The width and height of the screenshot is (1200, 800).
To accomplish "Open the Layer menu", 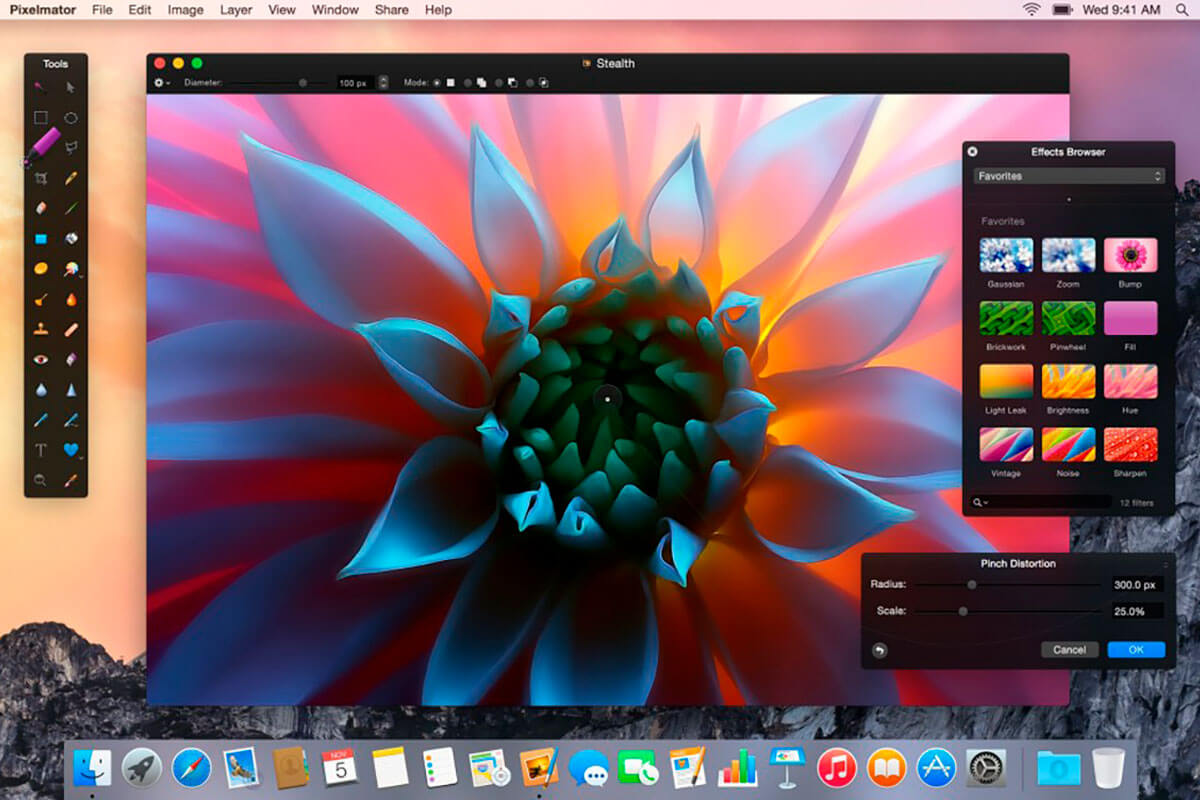I will (x=236, y=10).
